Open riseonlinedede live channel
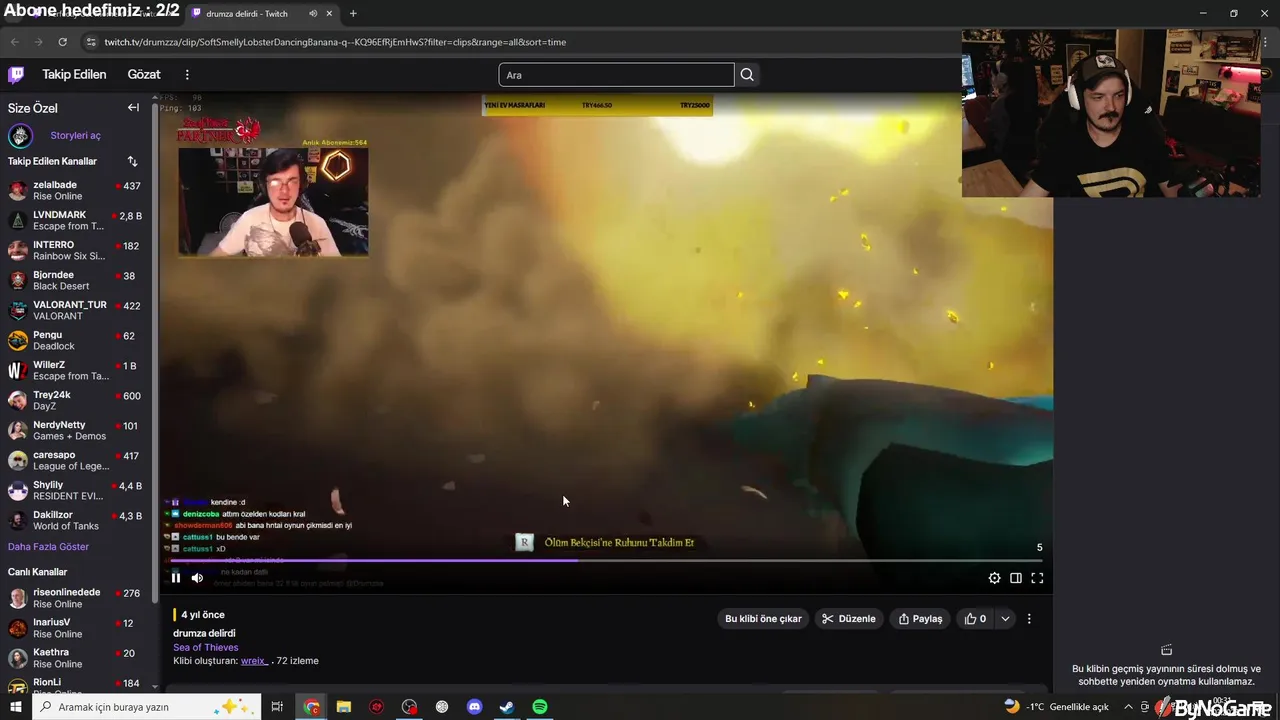Viewport: 1280px width, 720px height. click(x=75, y=598)
